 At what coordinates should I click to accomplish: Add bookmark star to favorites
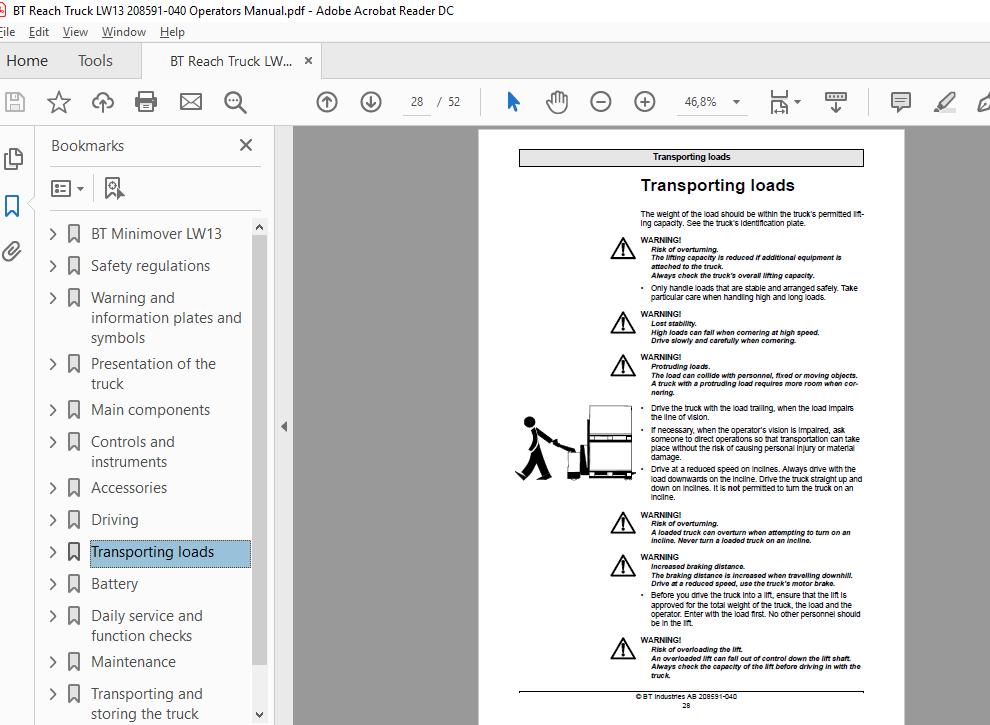(x=59, y=102)
